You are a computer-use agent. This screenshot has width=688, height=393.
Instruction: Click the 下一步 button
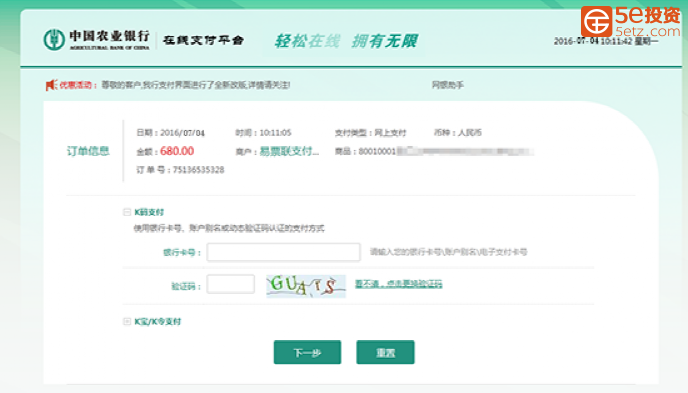click(x=307, y=352)
